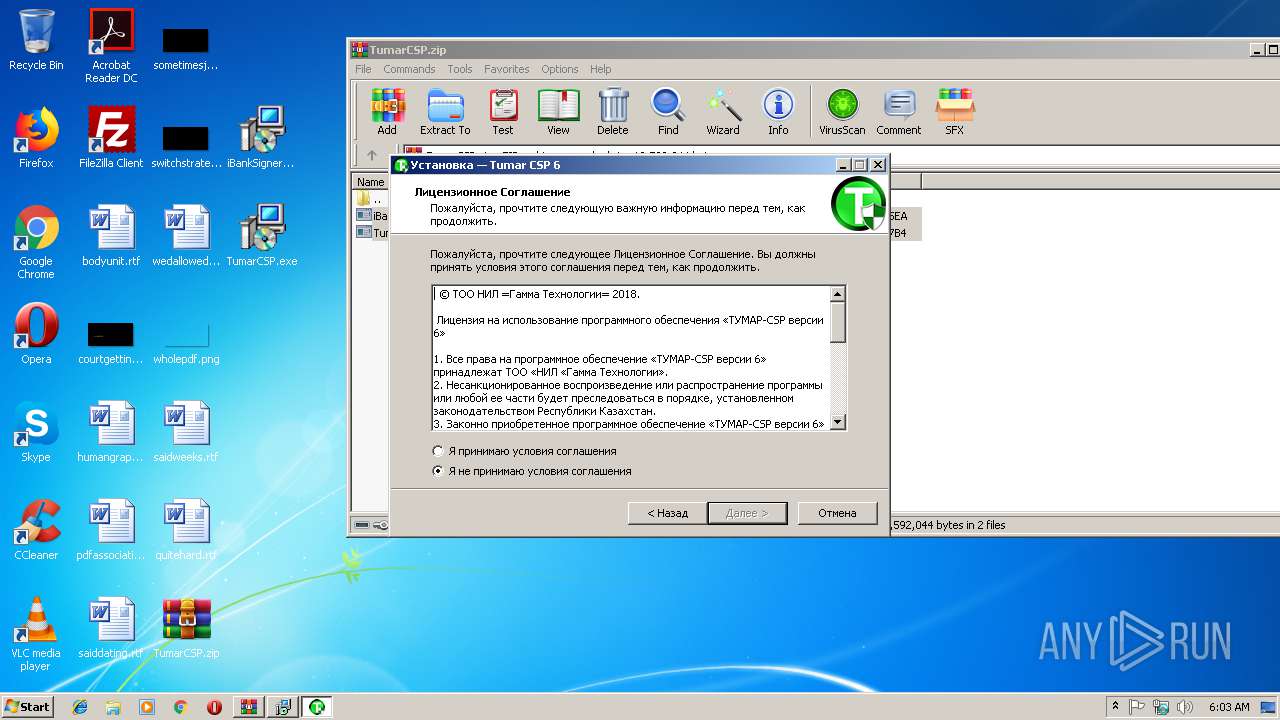Select the Firefox desktop shortcut
Image resolution: width=1280 pixels, height=720 pixels.
tap(36, 138)
